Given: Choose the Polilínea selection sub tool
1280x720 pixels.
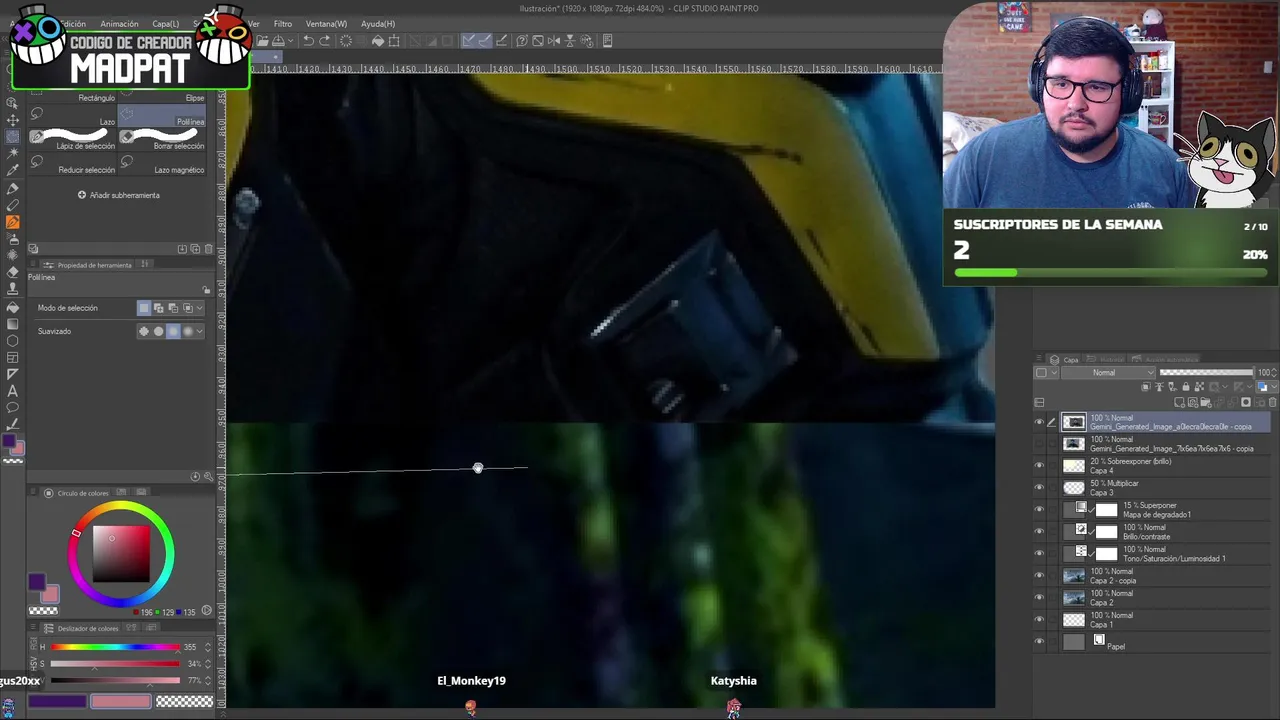Looking at the screenshot, I should click(163, 117).
